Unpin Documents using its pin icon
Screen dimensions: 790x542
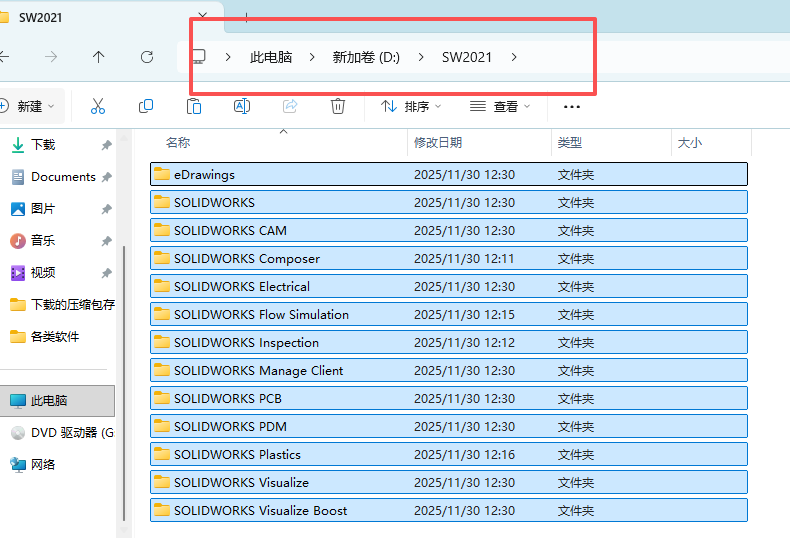[106, 177]
